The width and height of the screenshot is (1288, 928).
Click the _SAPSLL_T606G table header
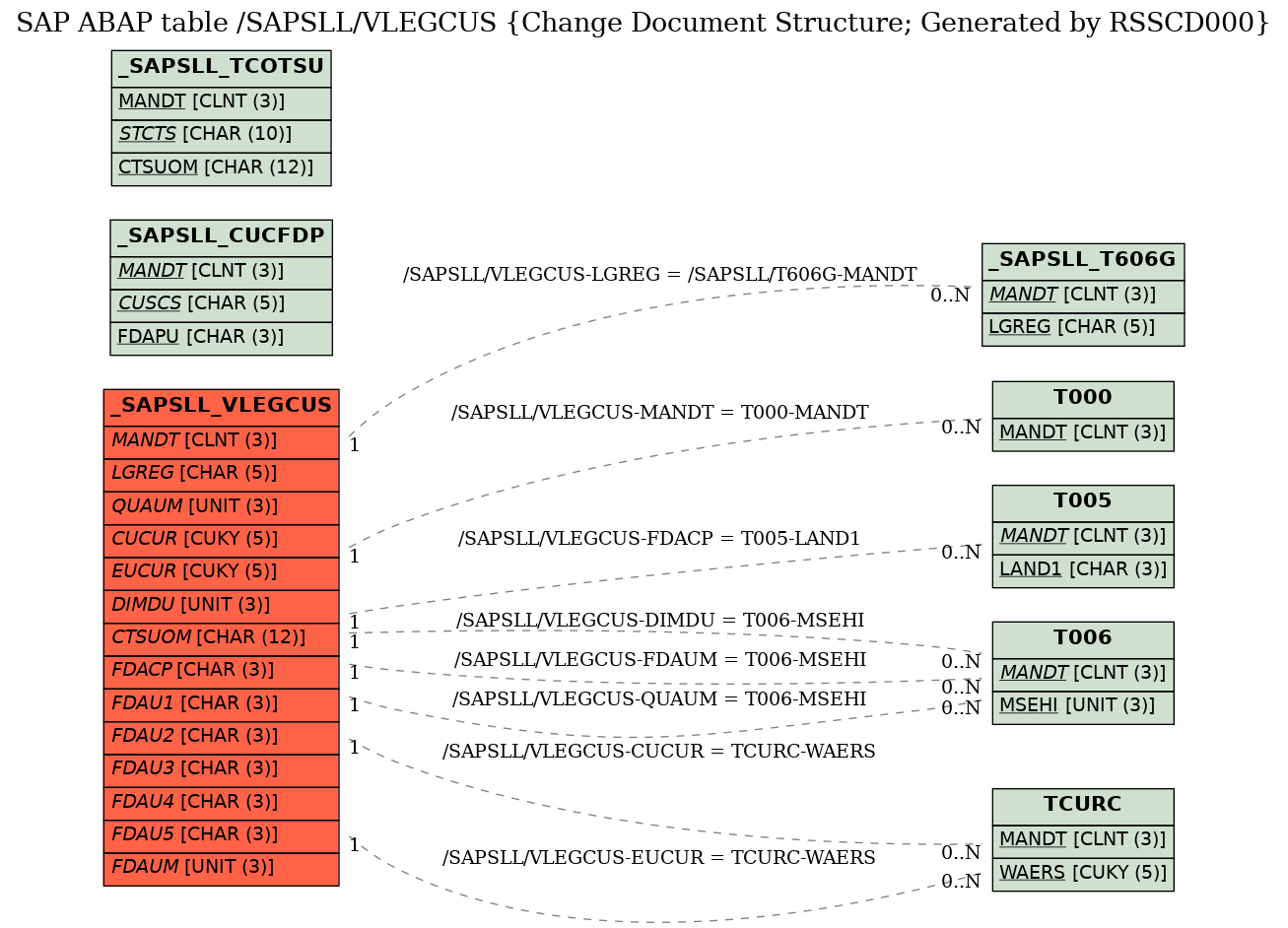[1083, 261]
